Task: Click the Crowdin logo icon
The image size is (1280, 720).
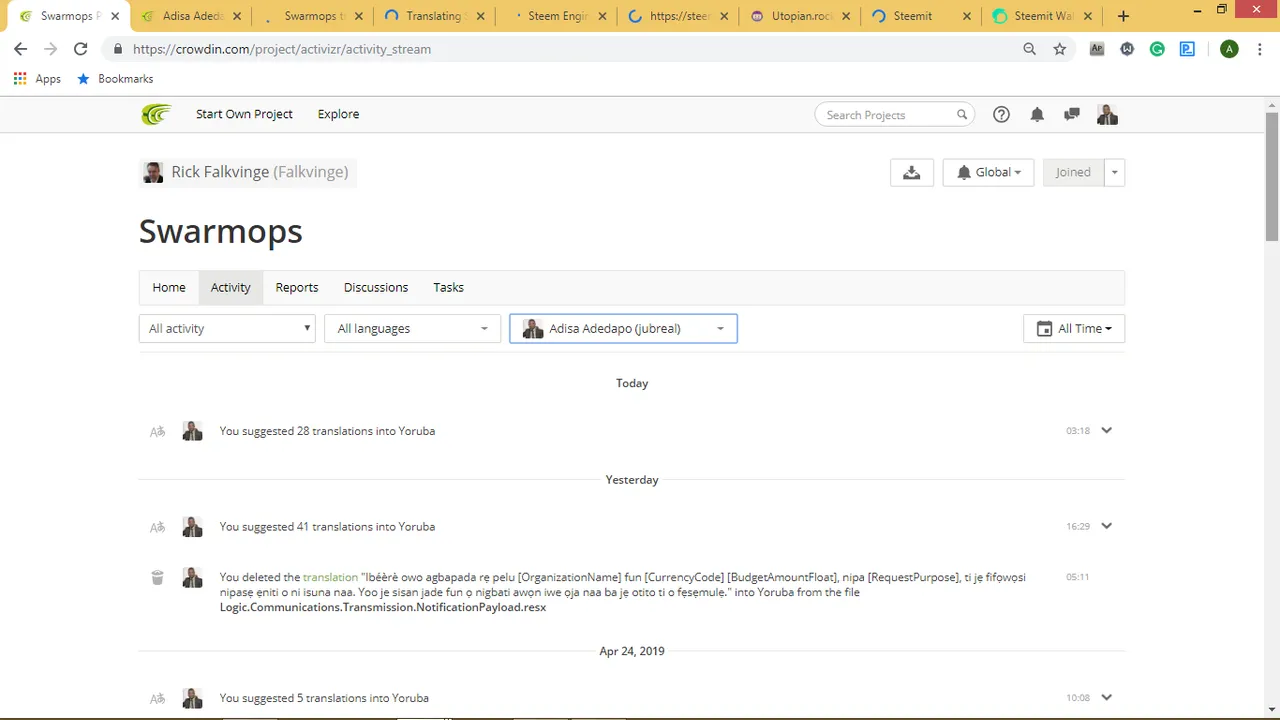Action: point(156,114)
